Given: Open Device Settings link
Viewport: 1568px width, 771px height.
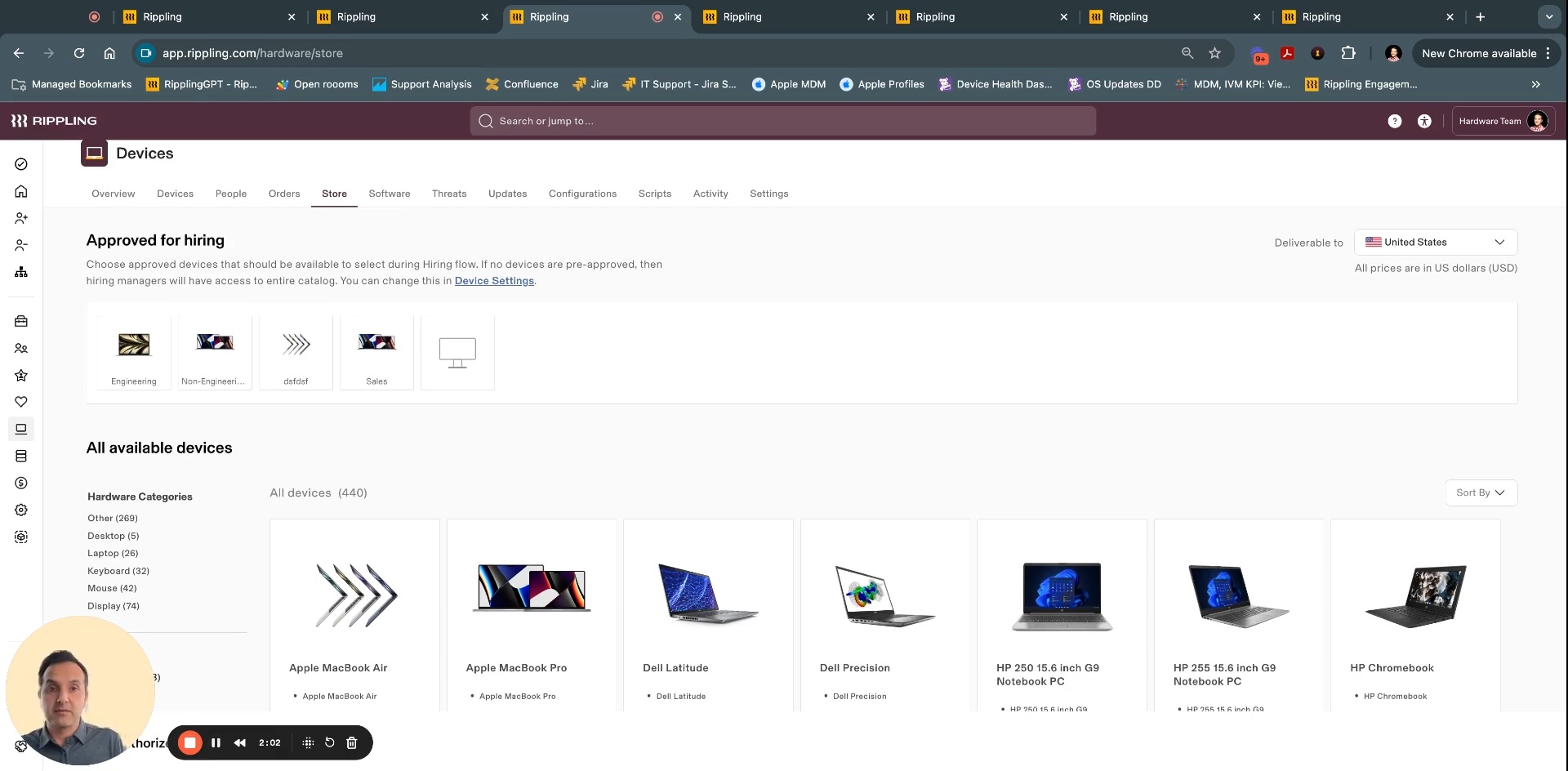Looking at the screenshot, I should coord(494,281).
